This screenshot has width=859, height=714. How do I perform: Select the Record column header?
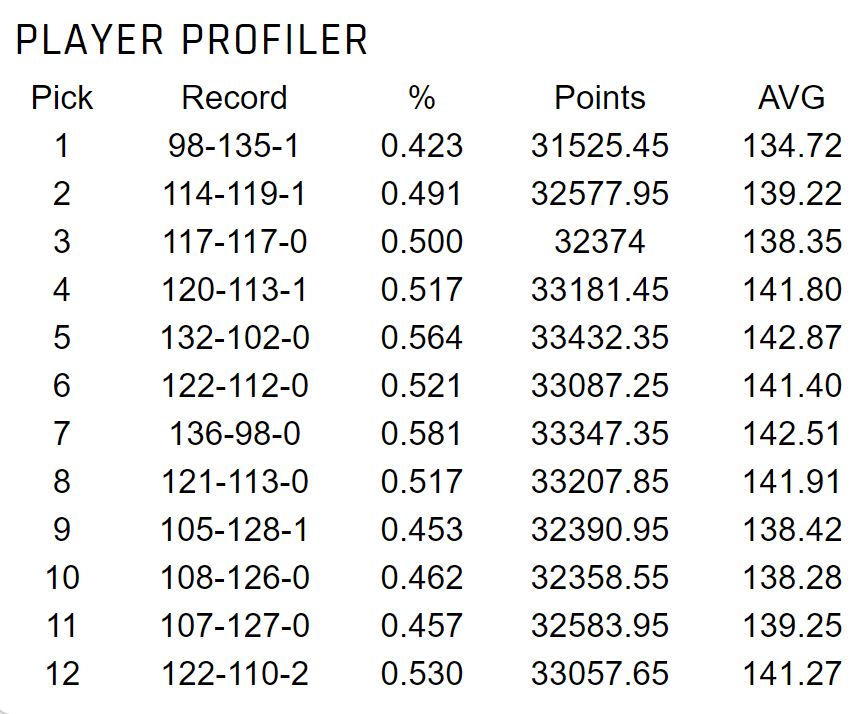[x=234, y=98]
